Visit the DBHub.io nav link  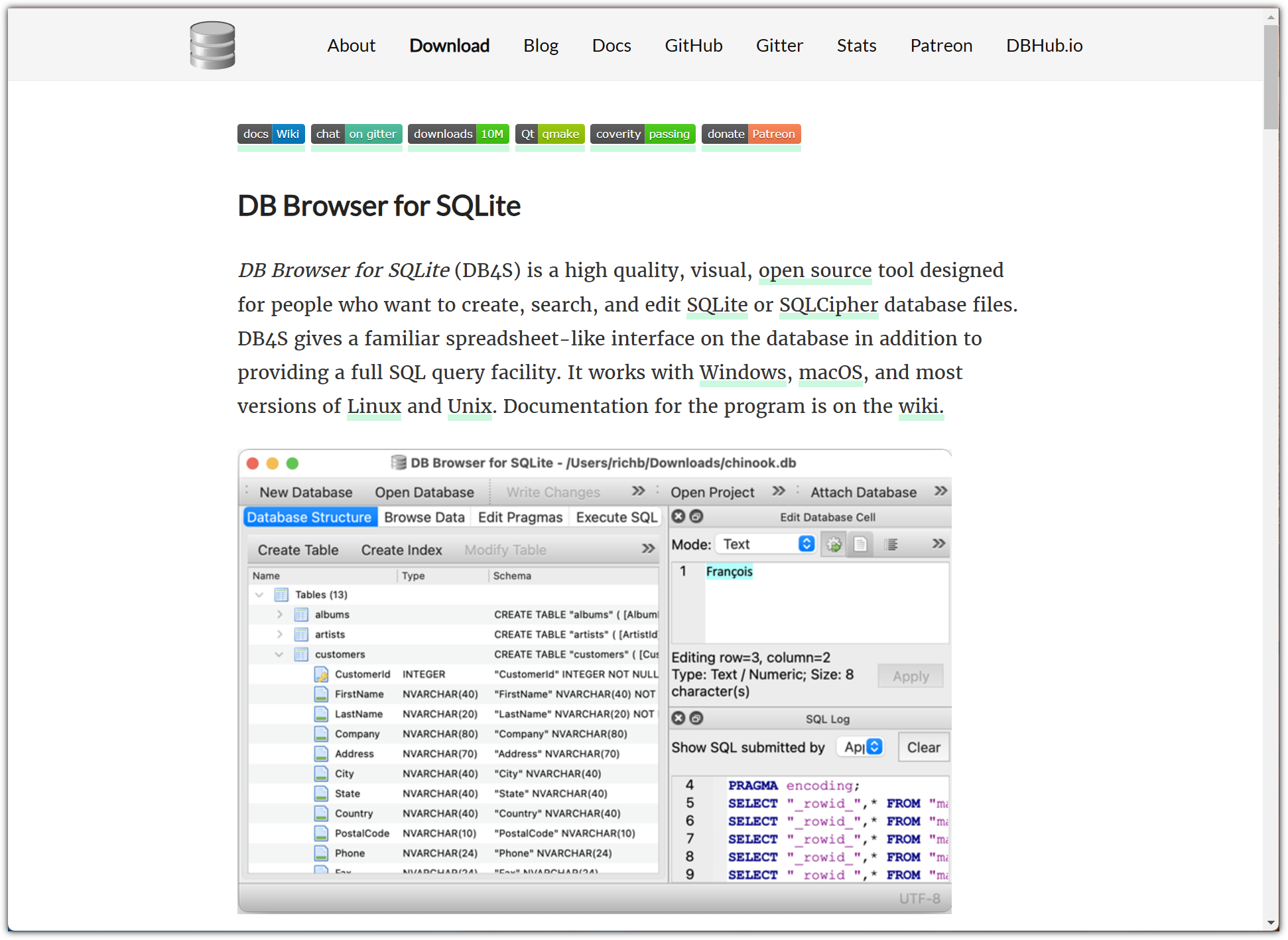(x=1044, y=45)
